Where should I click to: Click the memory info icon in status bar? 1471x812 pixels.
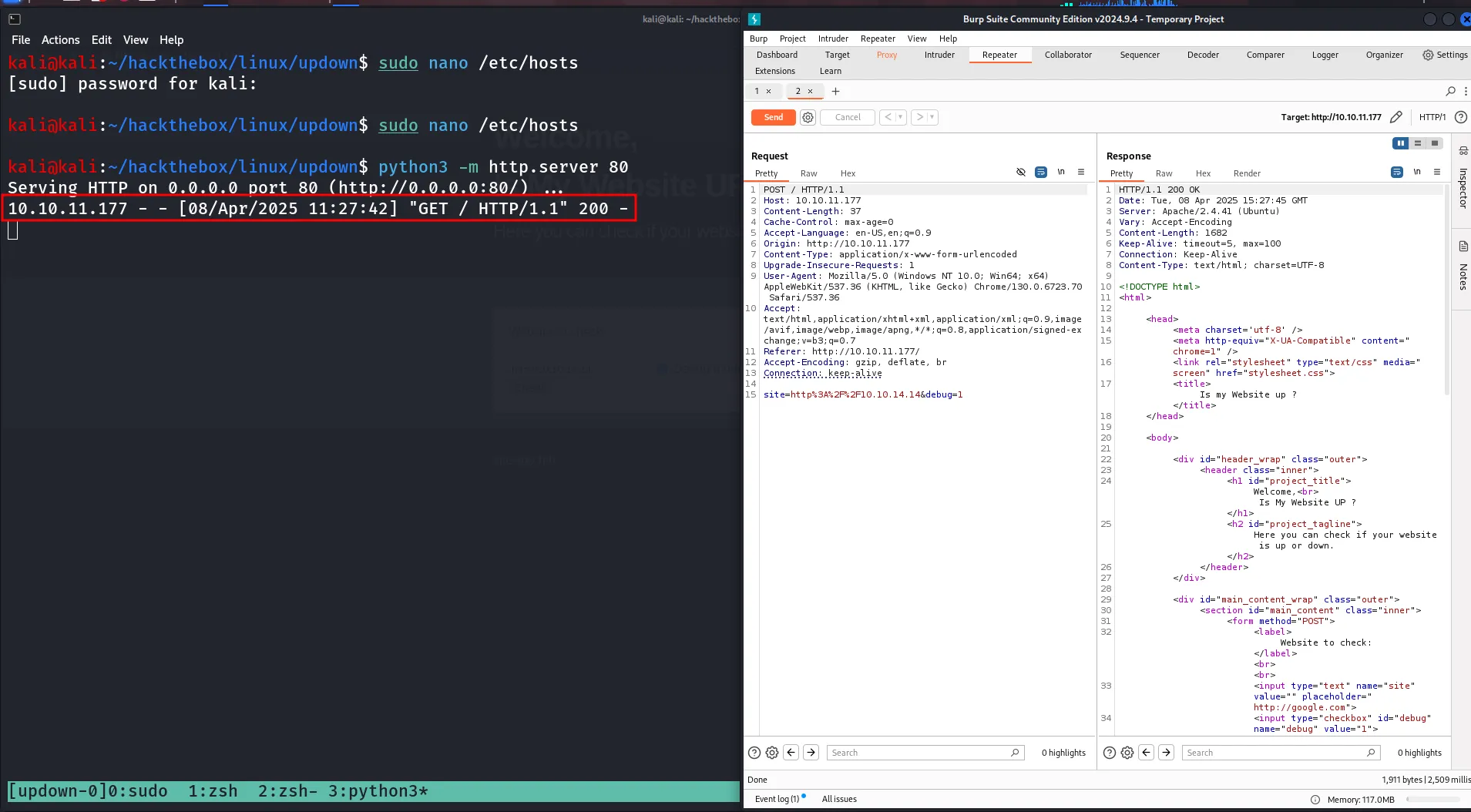tap(1315, 800)
